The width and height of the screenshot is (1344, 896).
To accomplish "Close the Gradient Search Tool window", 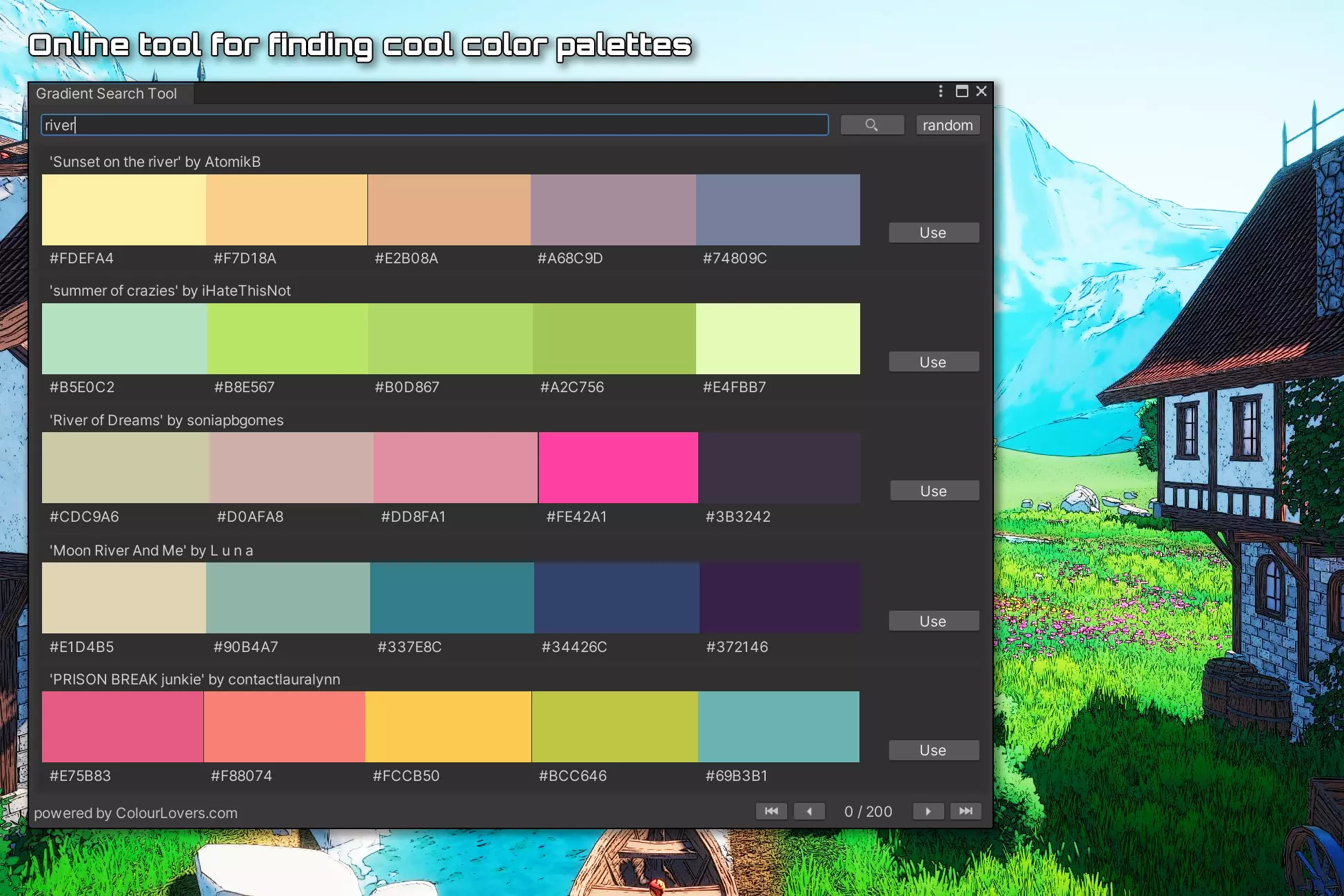I will pos(981,91).
